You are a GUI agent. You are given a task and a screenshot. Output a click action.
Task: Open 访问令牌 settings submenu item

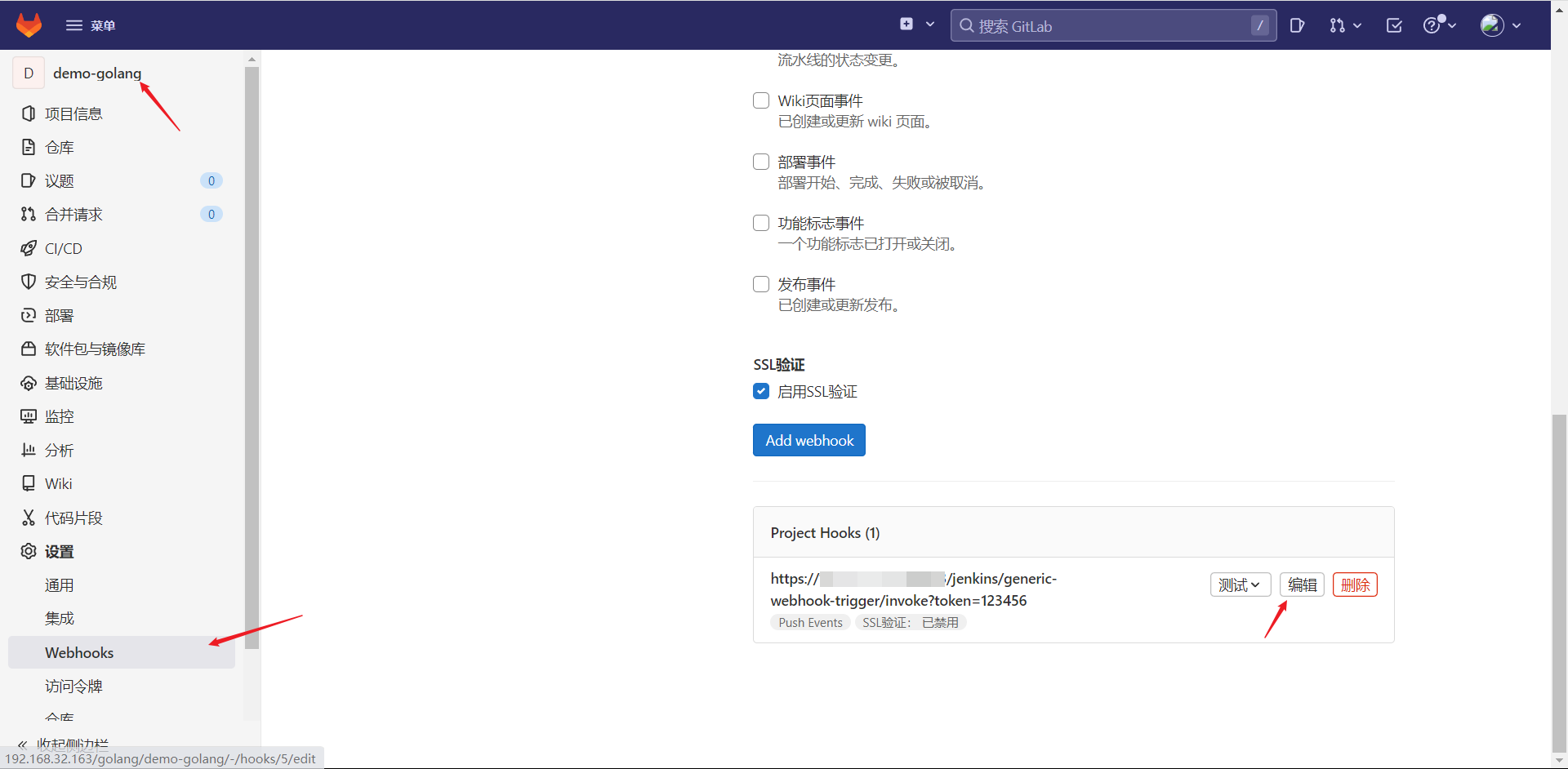tap(73, 686)
